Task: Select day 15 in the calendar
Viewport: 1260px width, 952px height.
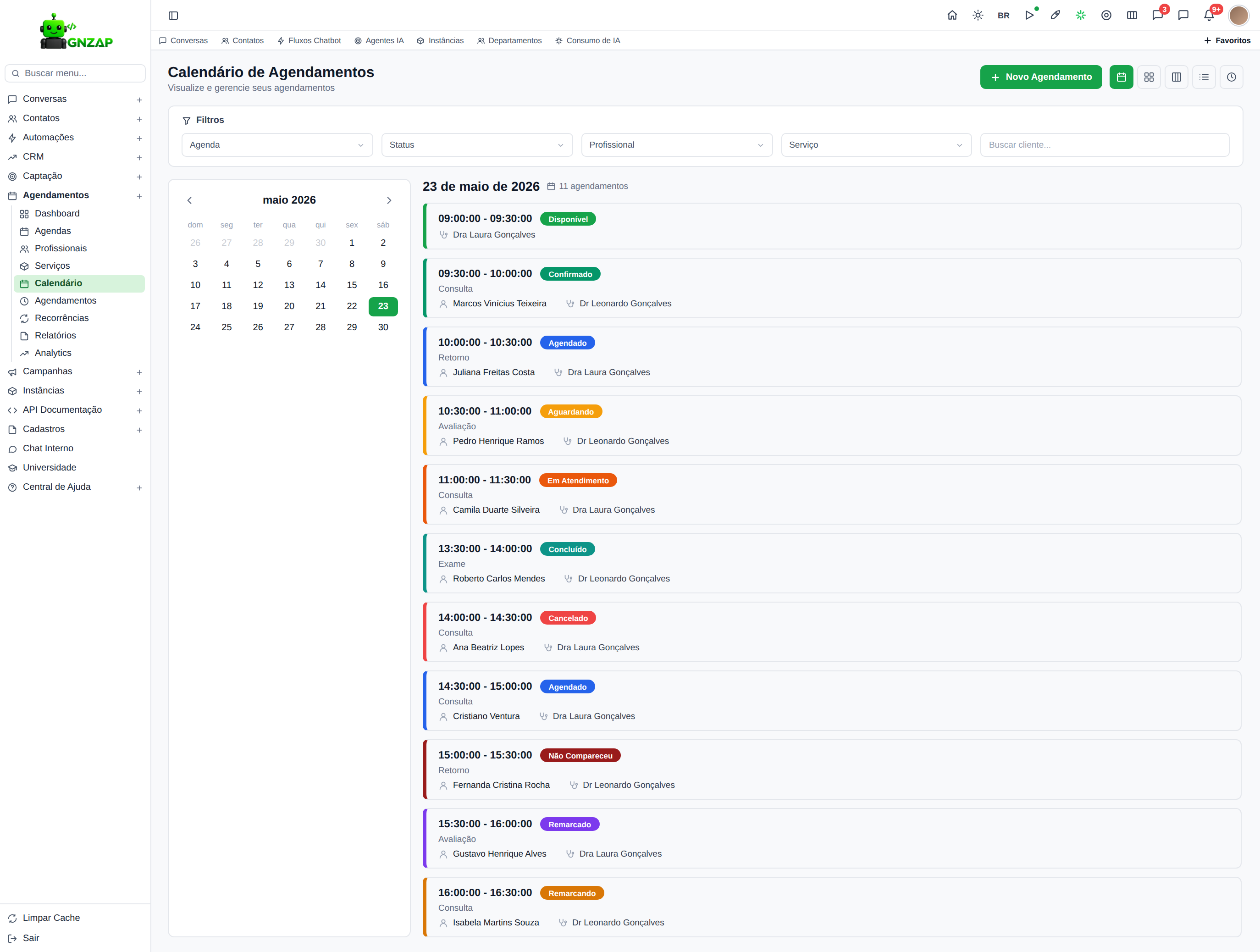Action: (352, 285)
